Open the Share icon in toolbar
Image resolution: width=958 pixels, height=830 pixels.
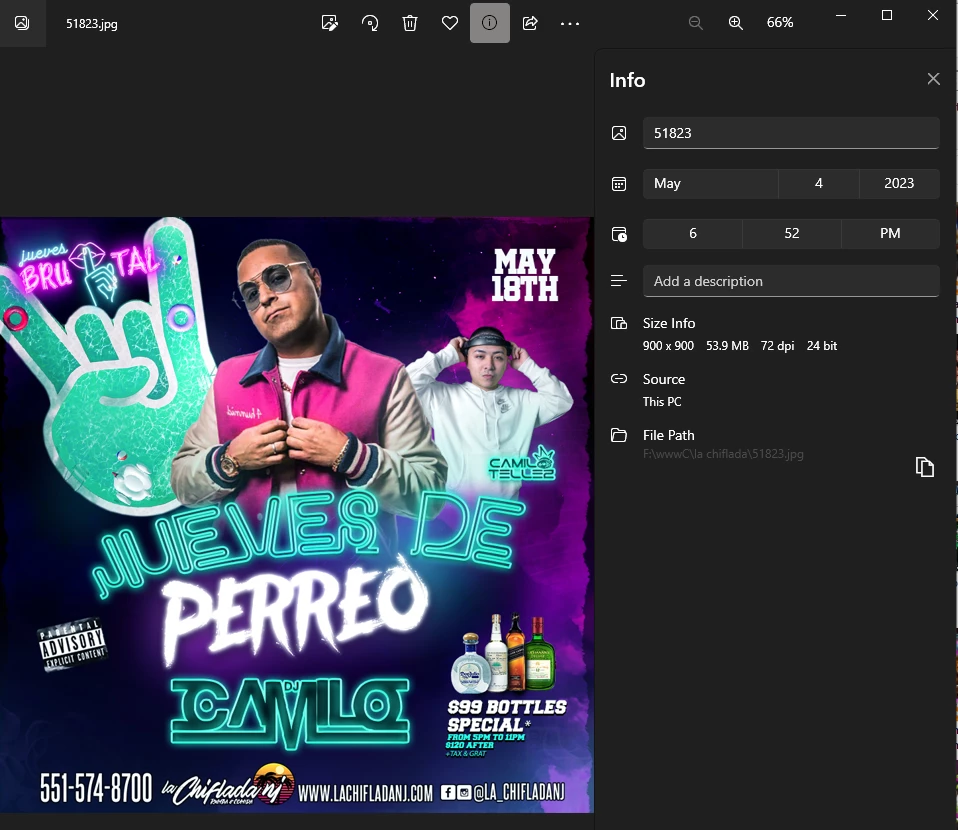[x=530, y=23]
